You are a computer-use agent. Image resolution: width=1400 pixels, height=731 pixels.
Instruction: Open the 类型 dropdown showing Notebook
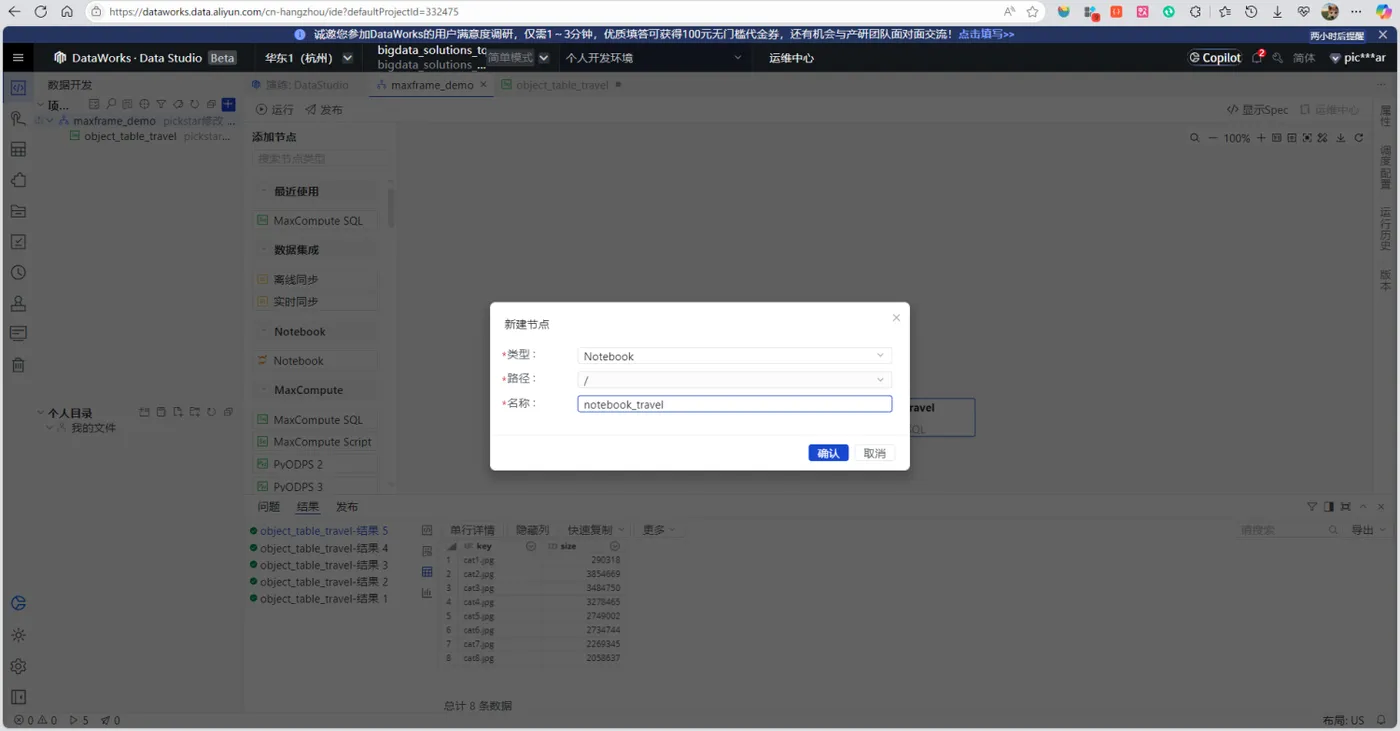[734, 356]
